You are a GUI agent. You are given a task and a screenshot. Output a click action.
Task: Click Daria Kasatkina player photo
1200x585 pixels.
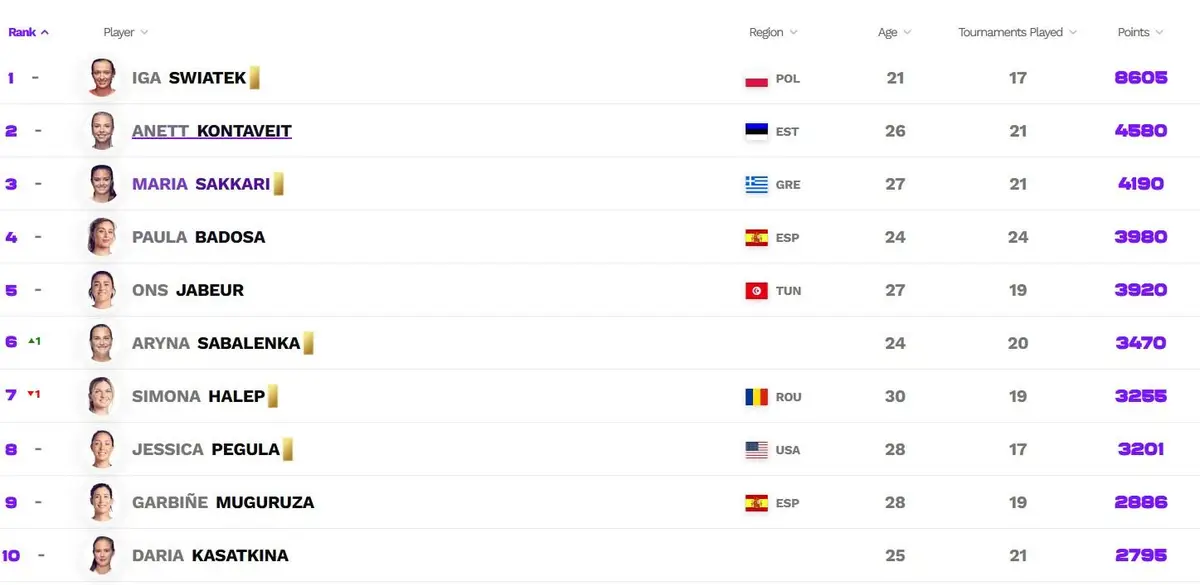click(102, 555)
